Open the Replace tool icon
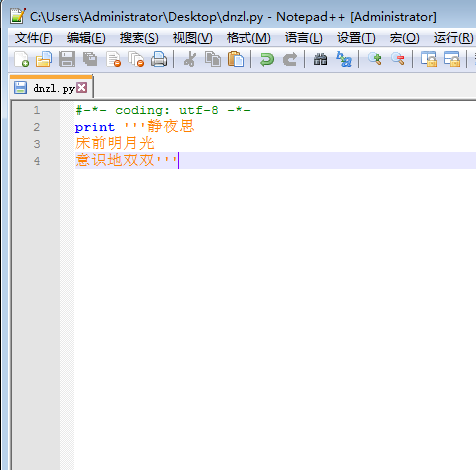 tap(344, 59)
